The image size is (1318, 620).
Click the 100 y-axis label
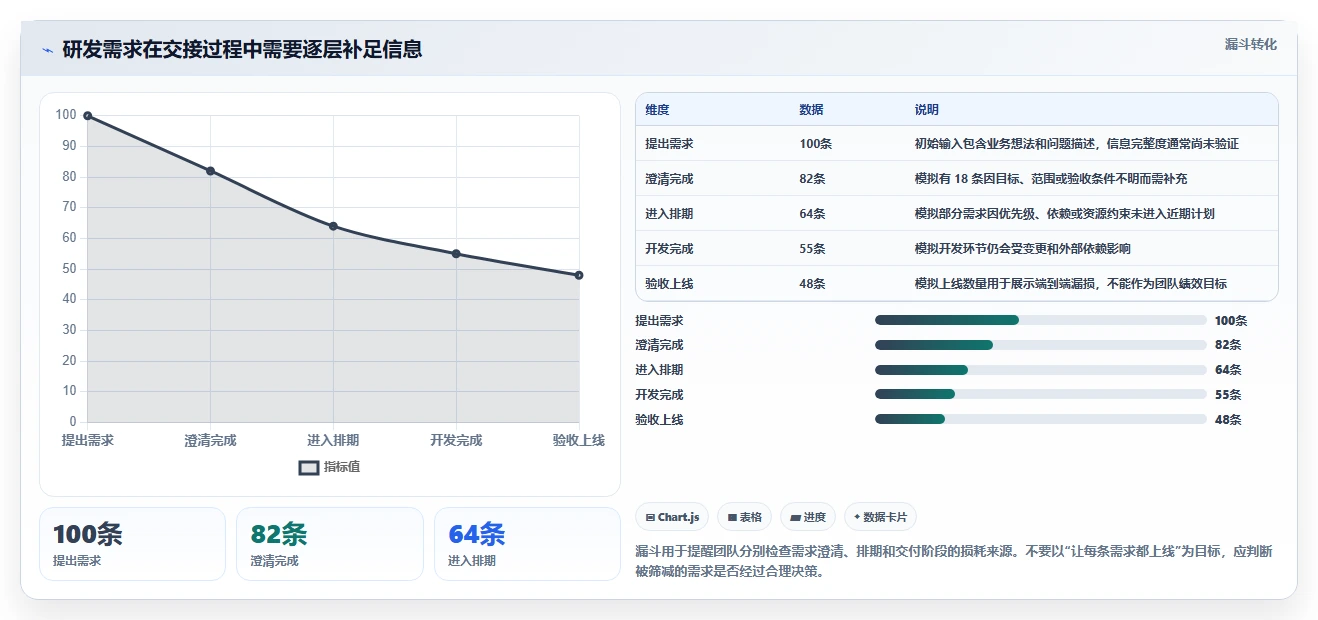coord(66,116)
